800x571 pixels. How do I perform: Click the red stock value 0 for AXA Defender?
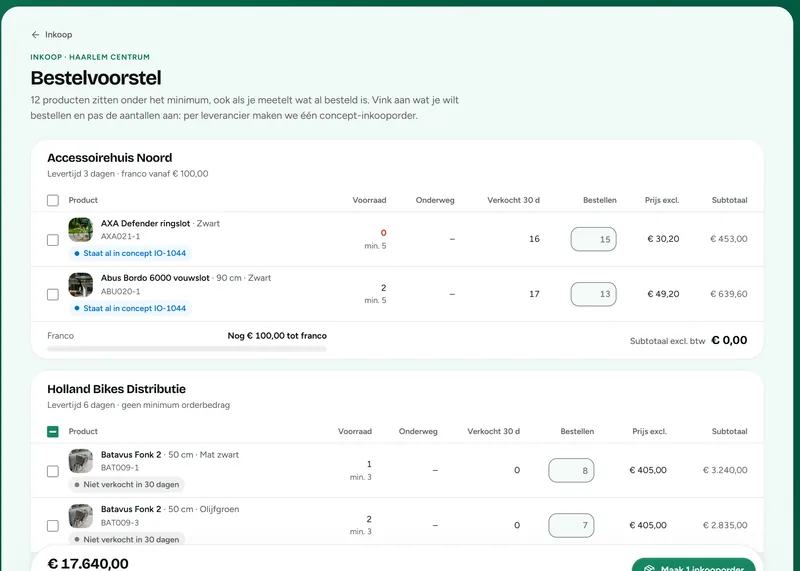tap(383, 233)
